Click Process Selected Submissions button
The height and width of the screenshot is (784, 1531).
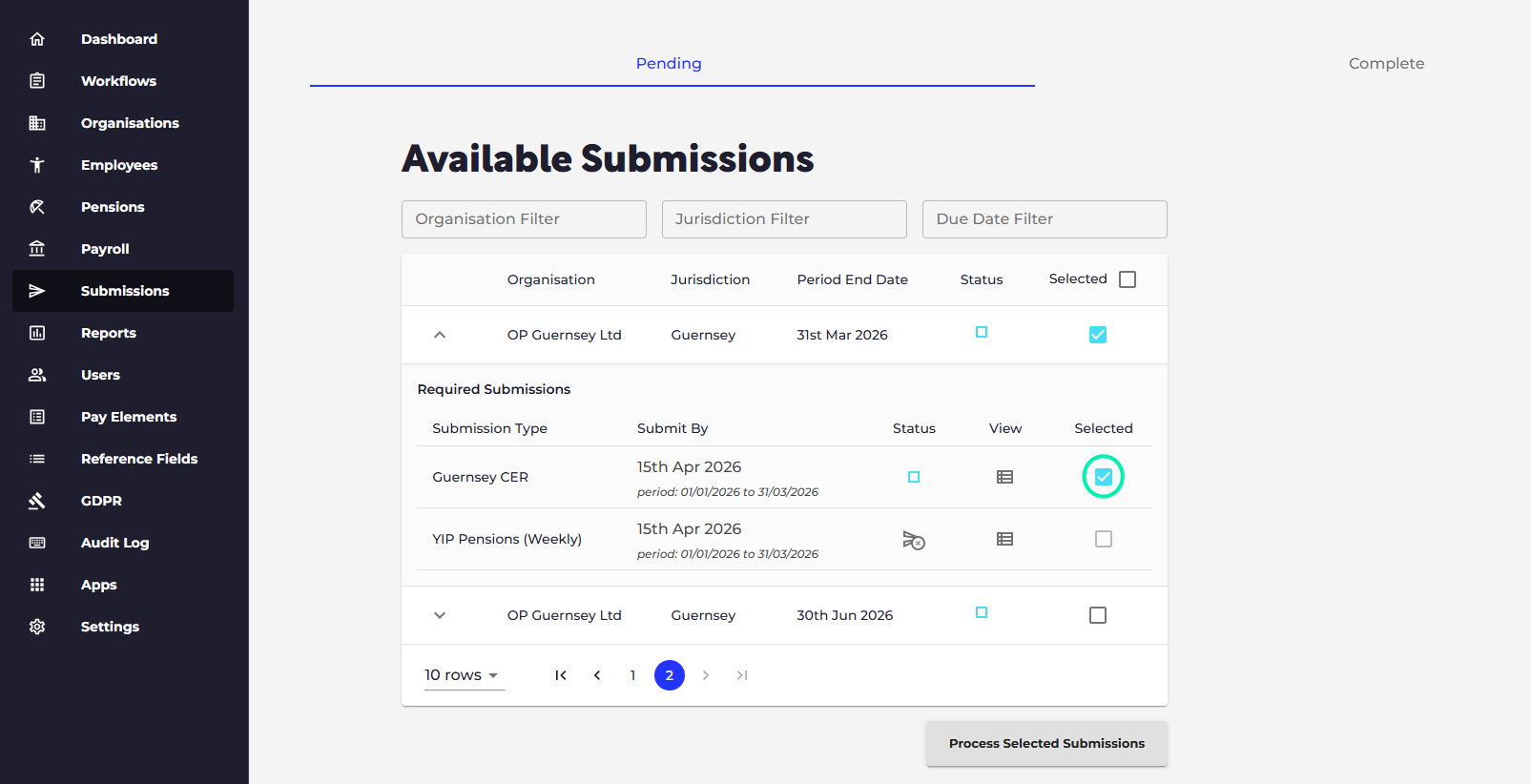[x=1046, y=743]
